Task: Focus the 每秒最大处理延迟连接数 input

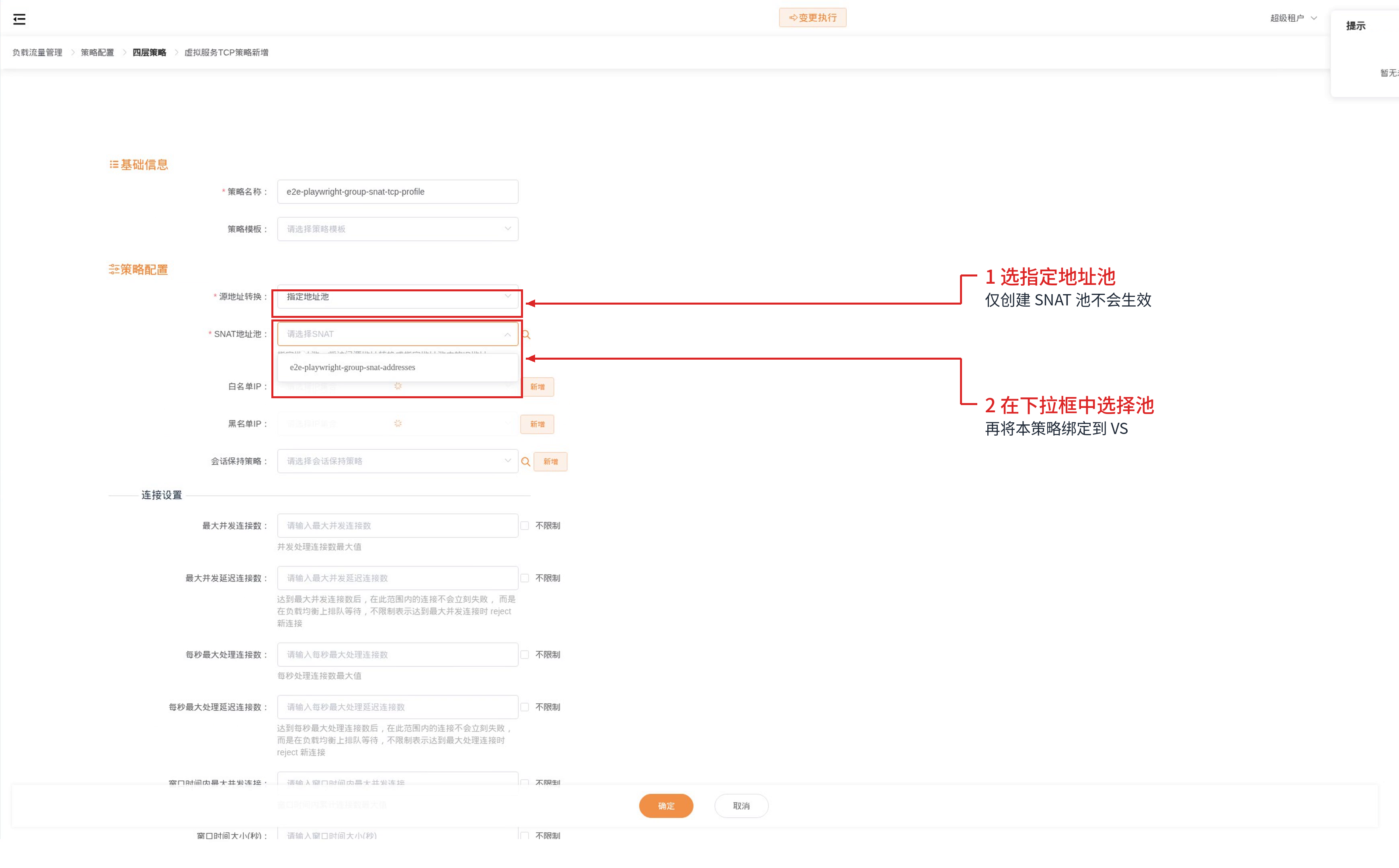Action: (x=398, y=707)
